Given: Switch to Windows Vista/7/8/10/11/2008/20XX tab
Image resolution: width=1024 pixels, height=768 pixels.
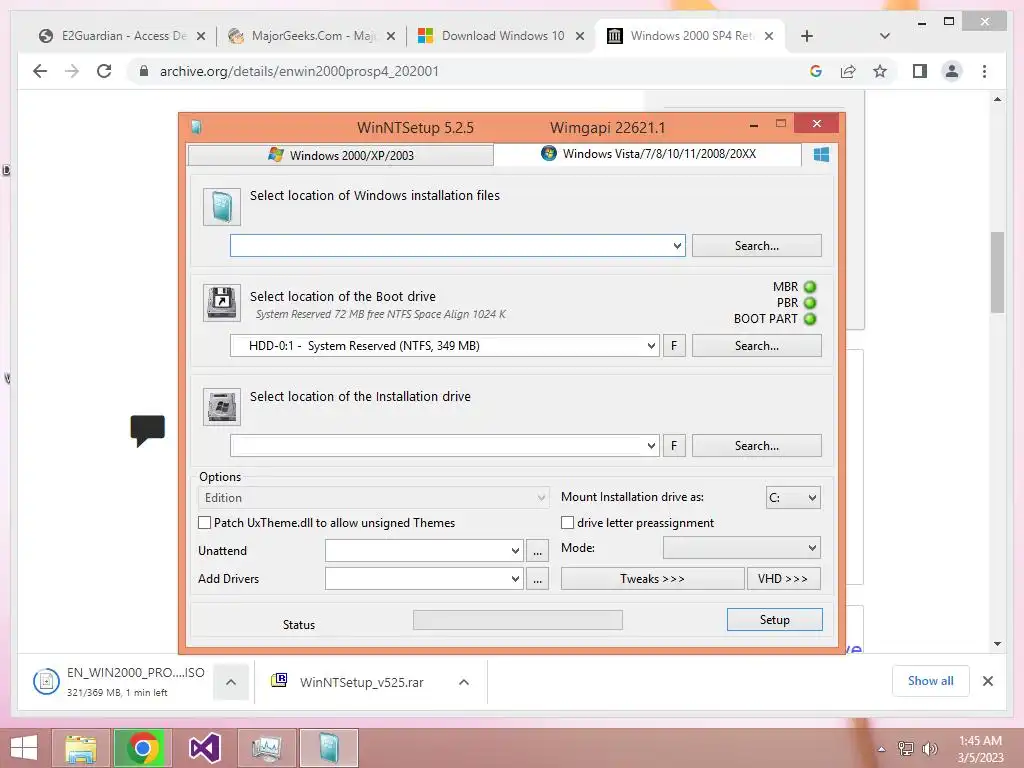Looking at the screenshot, I should 648,154.
